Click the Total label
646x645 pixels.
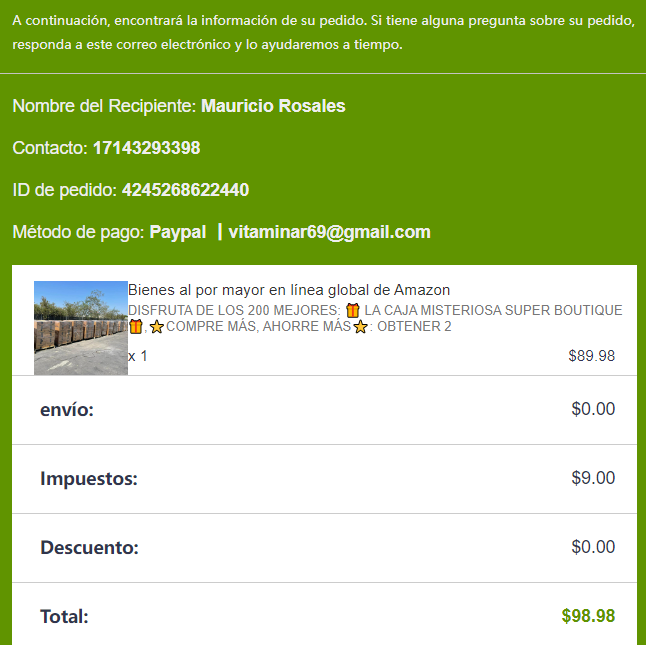coord(64,617)
